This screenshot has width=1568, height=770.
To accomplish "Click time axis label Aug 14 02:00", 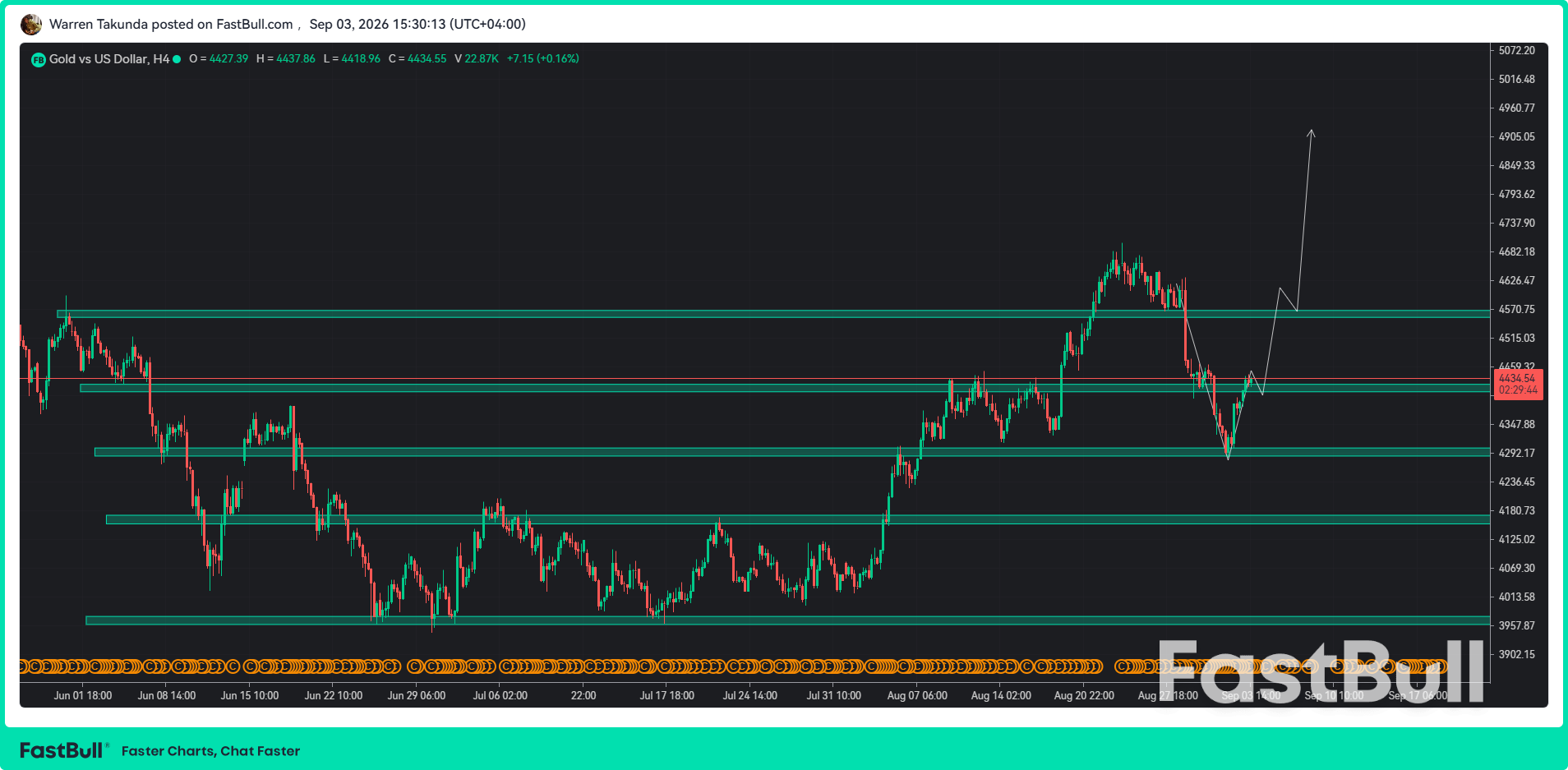I will (1001, 696).
